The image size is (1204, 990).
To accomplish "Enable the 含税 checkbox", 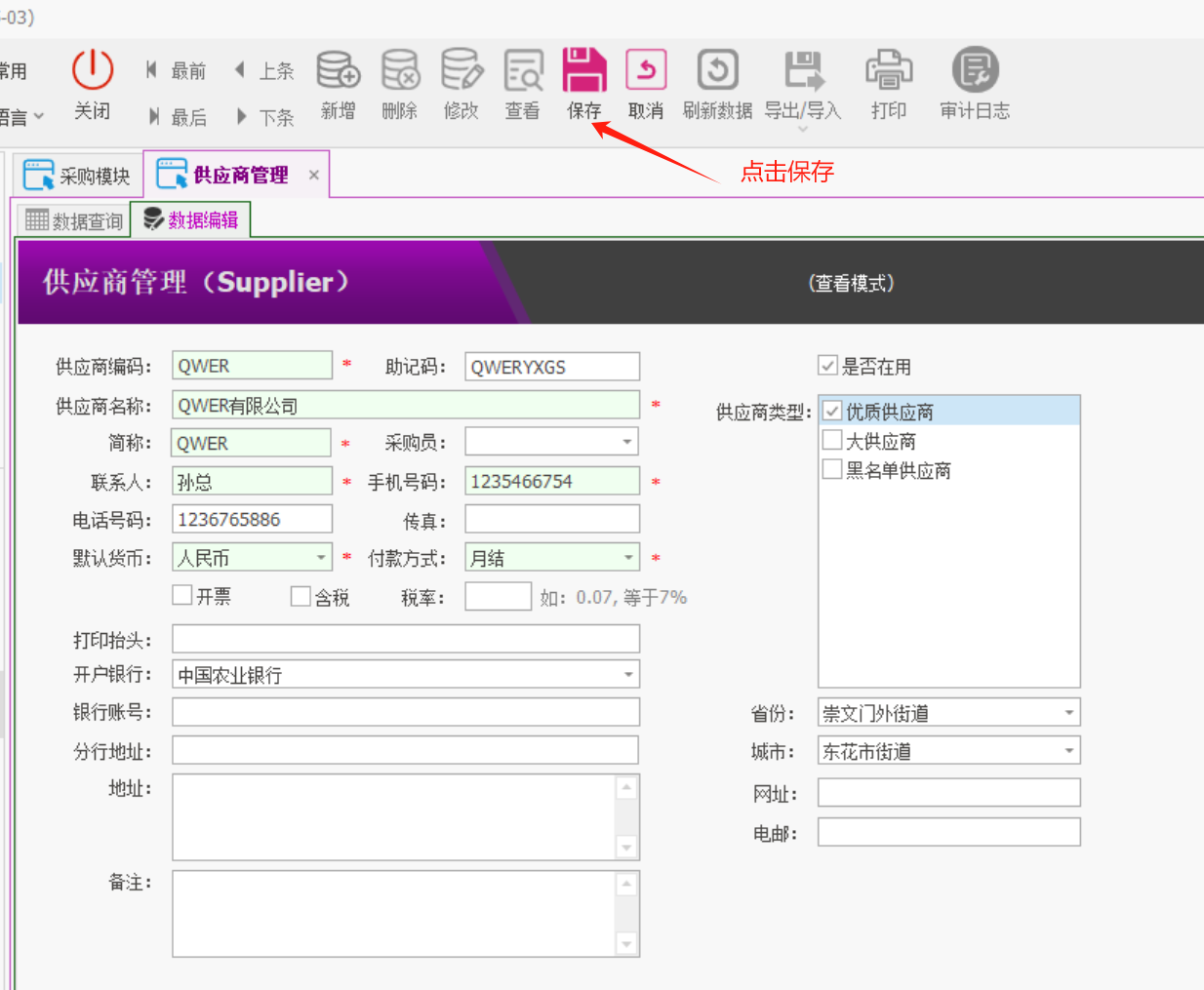I will [x=301, y=596].
